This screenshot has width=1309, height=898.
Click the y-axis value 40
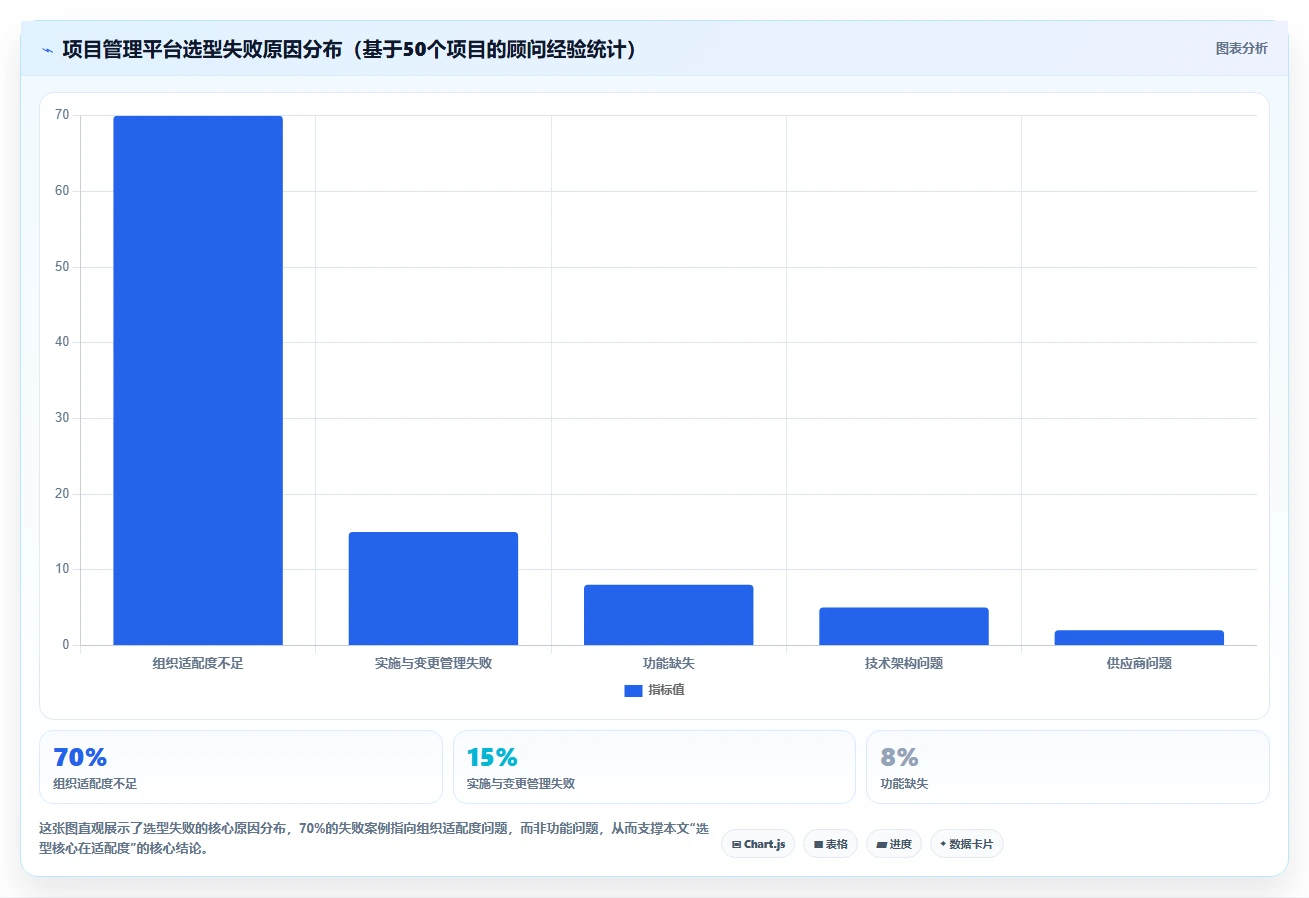click(62, 342)
